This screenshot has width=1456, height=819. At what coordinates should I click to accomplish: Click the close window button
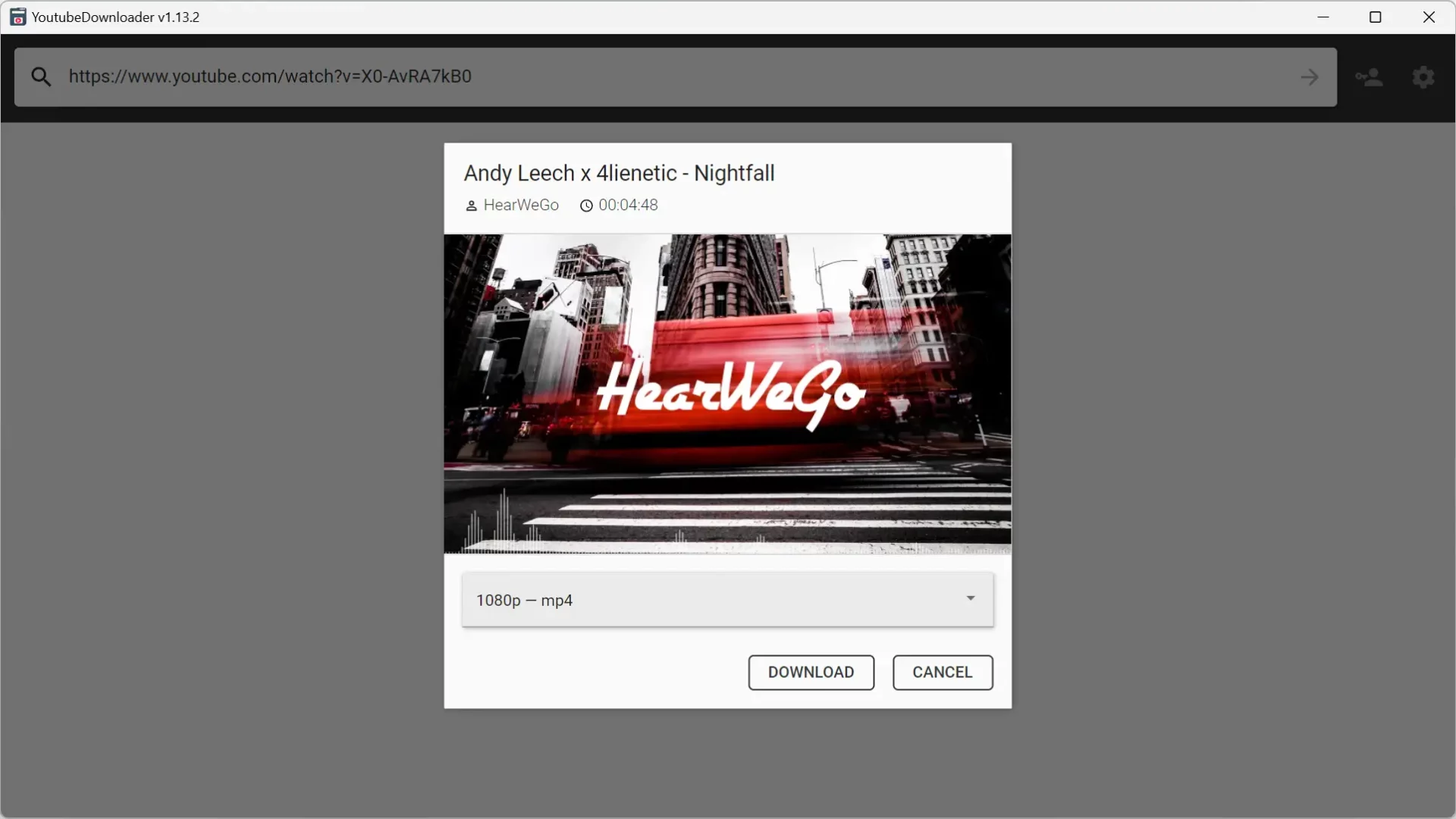pos(1429,17)
